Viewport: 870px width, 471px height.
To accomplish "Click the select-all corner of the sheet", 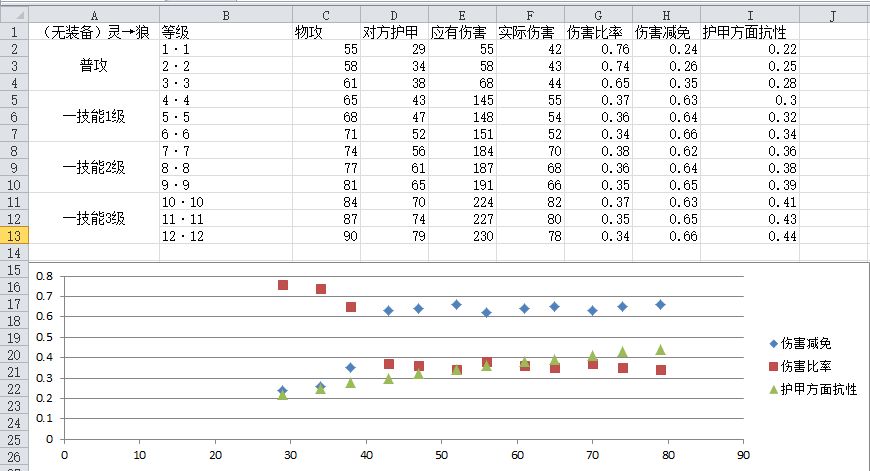I will [14, 14].
